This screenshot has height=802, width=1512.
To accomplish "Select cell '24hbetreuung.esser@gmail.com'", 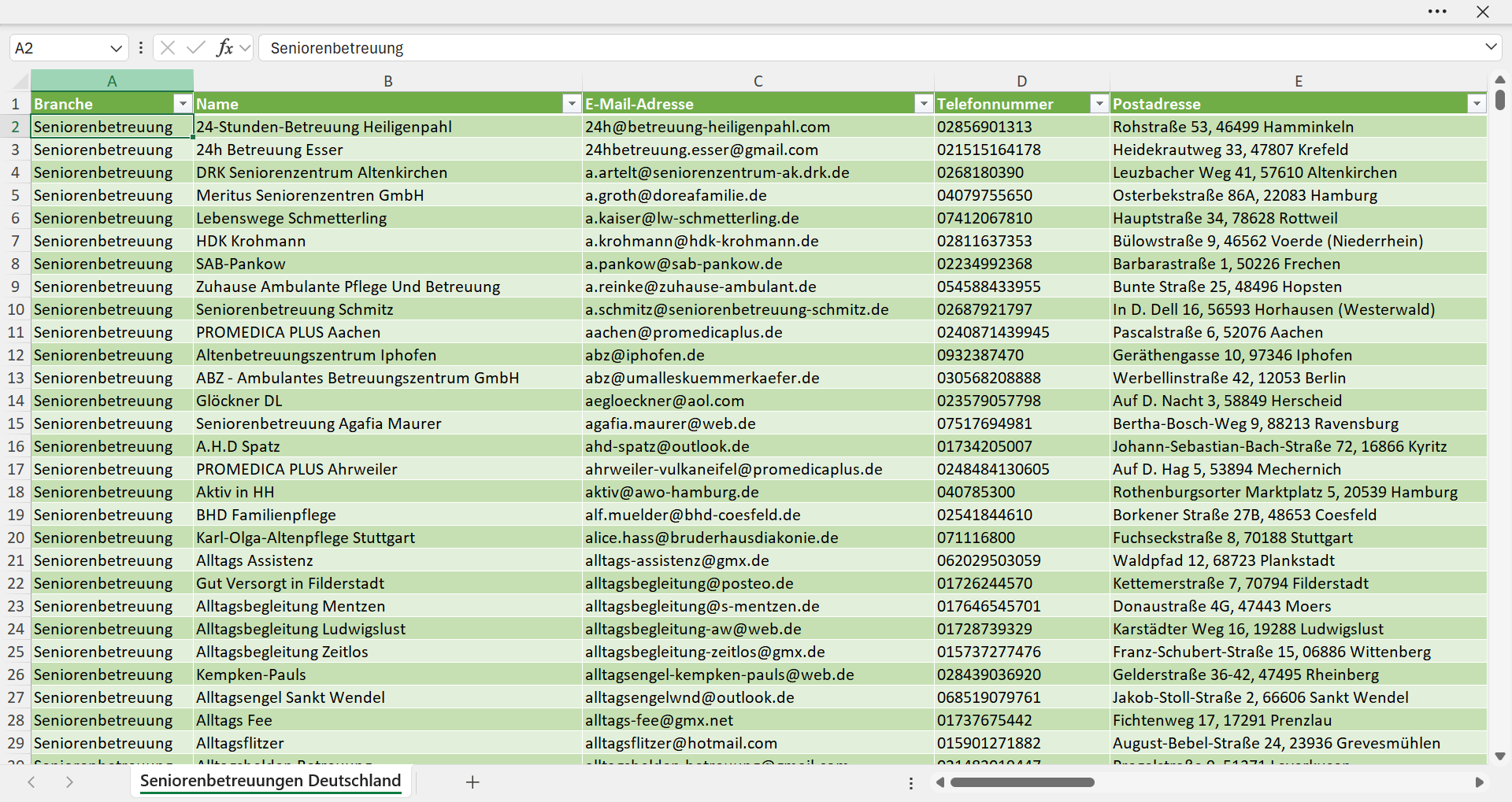I will pyautogui.click(x=758, y=150).
